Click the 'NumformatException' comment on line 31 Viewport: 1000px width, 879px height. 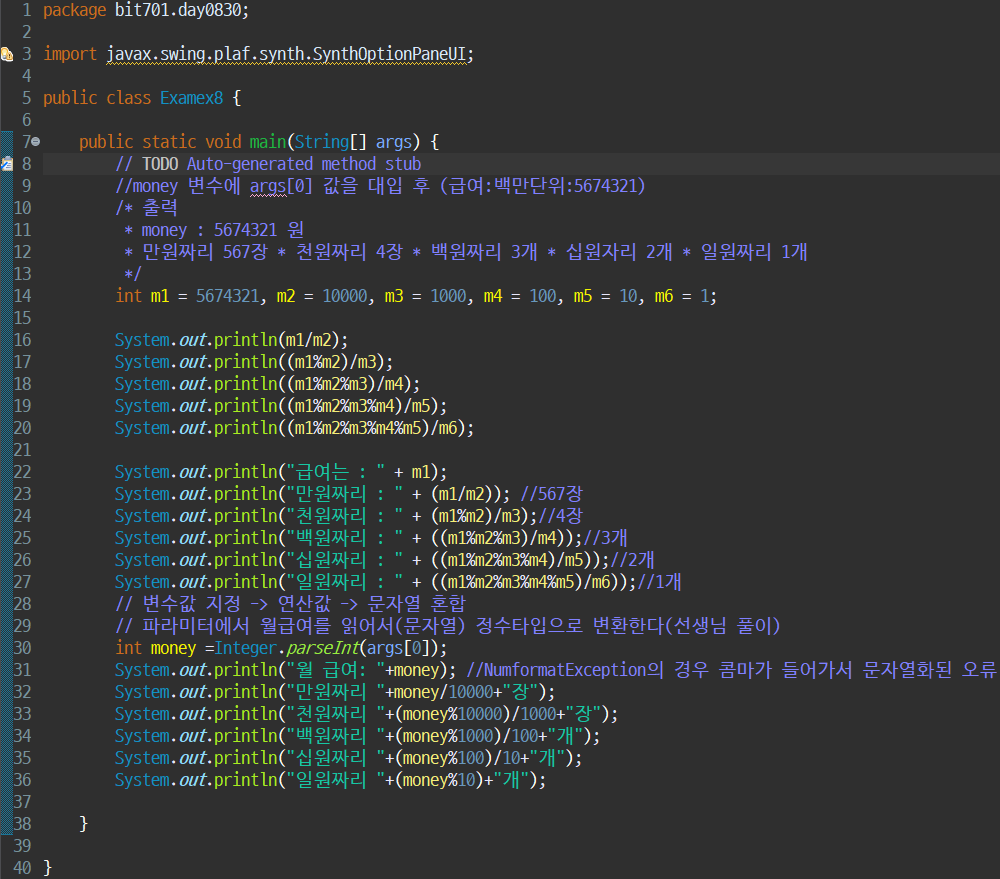pyautogui.click(x=731, y=670)
